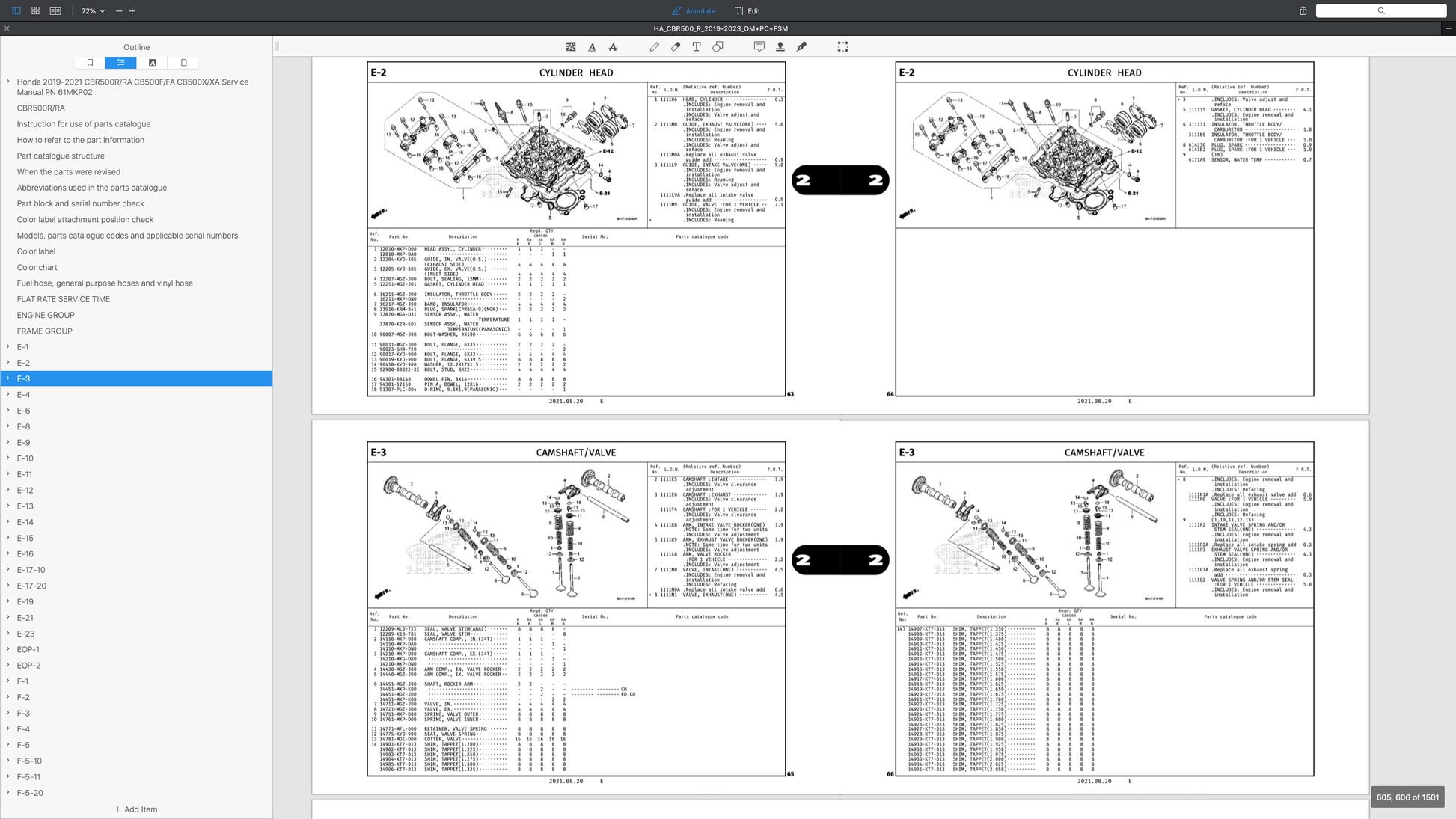Open ENGINE GROUP outline entry
The image size is (1456, 819).
[x=46, y=315]
